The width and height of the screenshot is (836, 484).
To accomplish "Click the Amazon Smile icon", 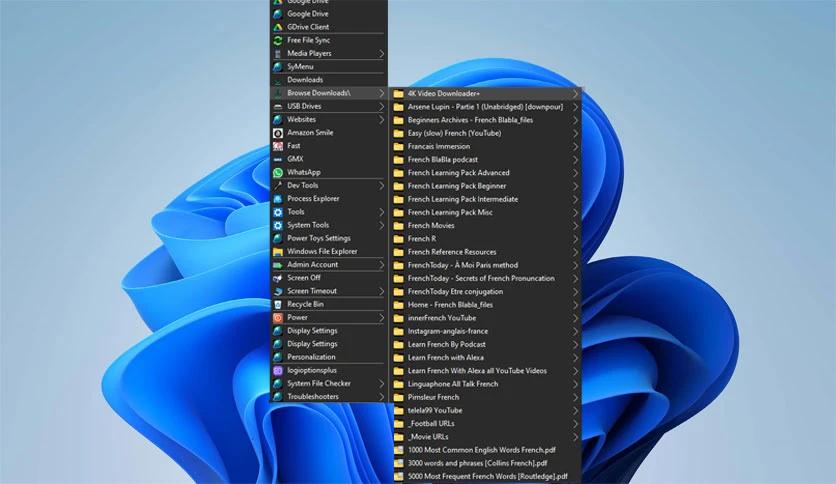I will coord(278,133).
